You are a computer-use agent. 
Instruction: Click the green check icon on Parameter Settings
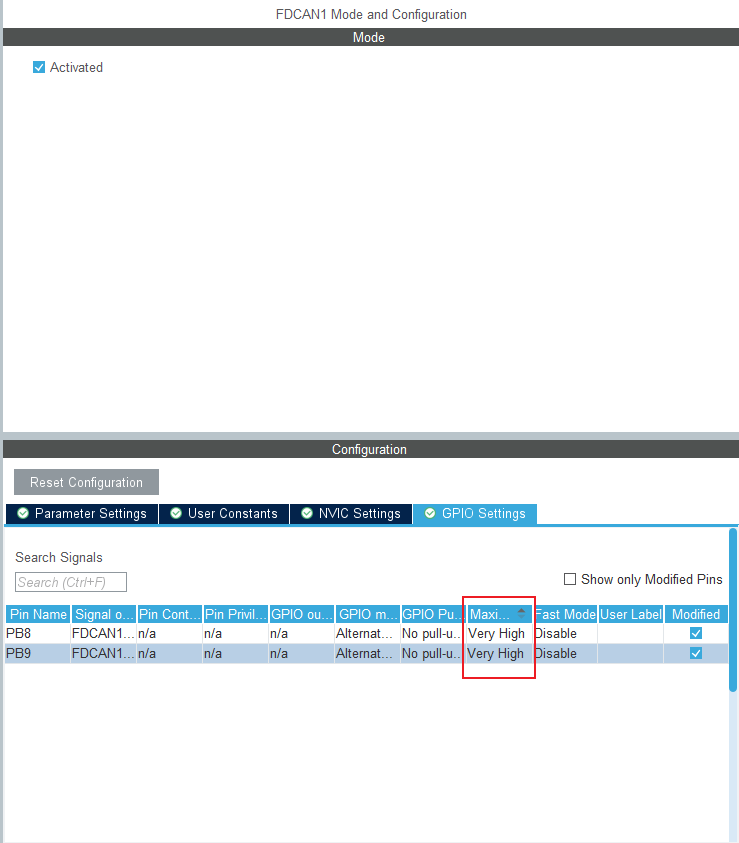(23, 513)
